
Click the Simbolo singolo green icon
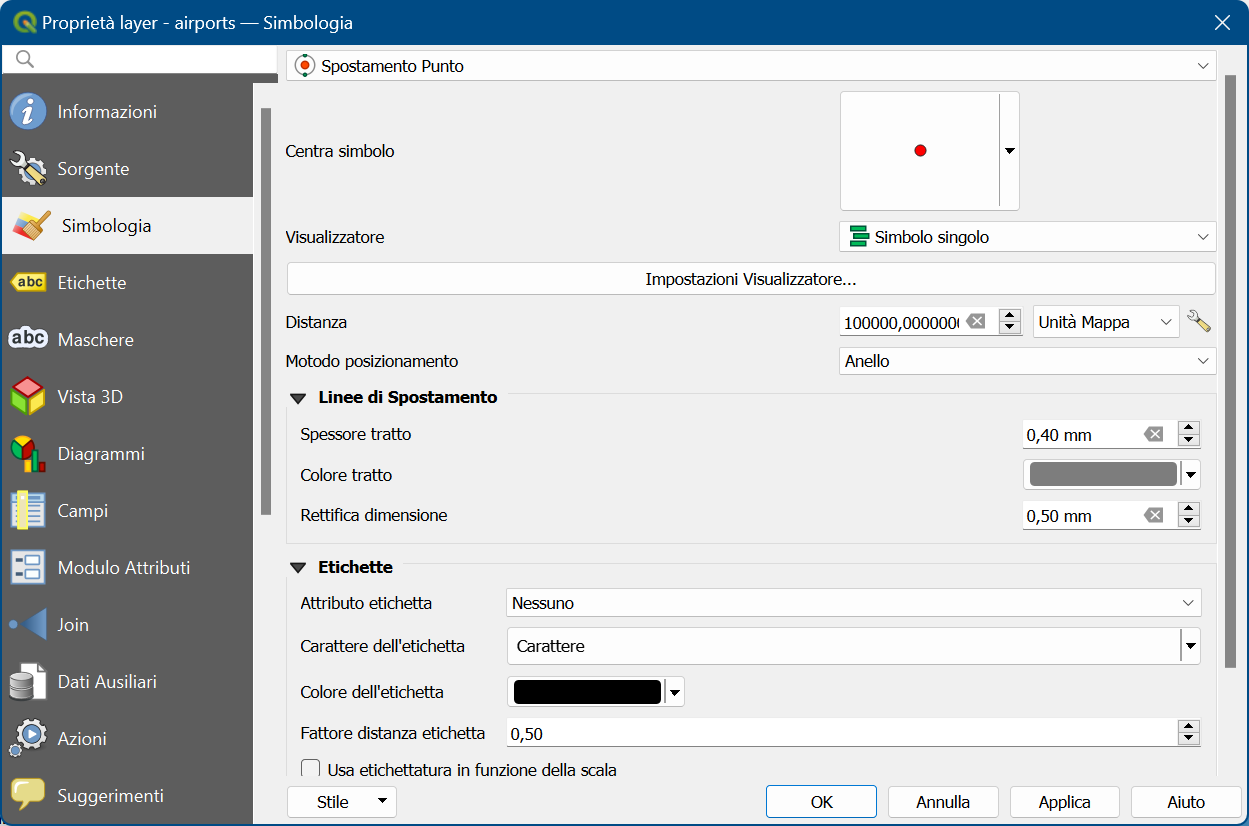[858, 237]
